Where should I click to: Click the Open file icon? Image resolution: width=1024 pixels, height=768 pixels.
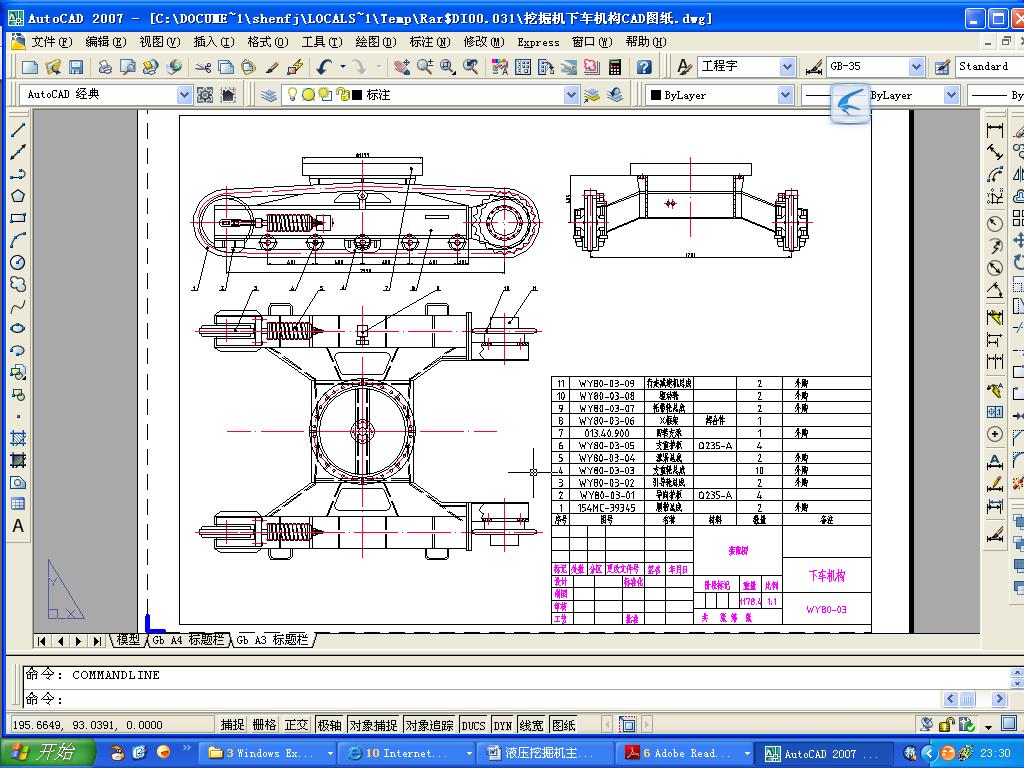tap(53, 67)
